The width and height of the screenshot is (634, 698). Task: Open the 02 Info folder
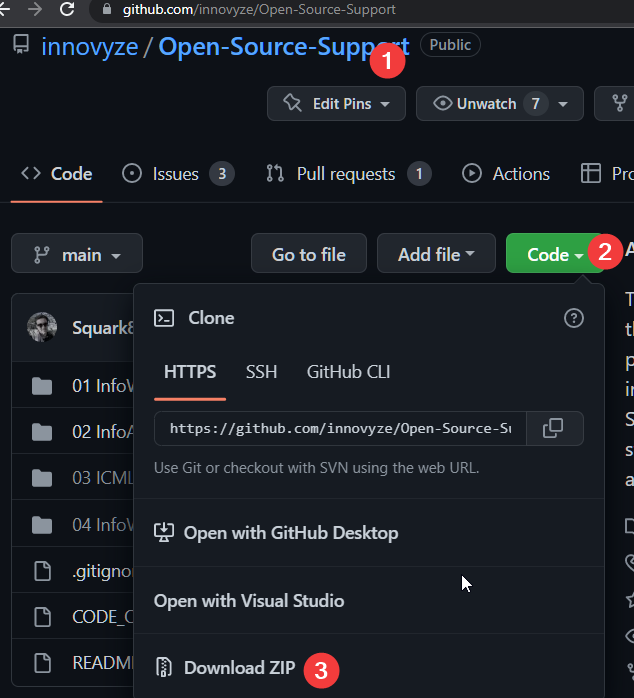(103, 432)
